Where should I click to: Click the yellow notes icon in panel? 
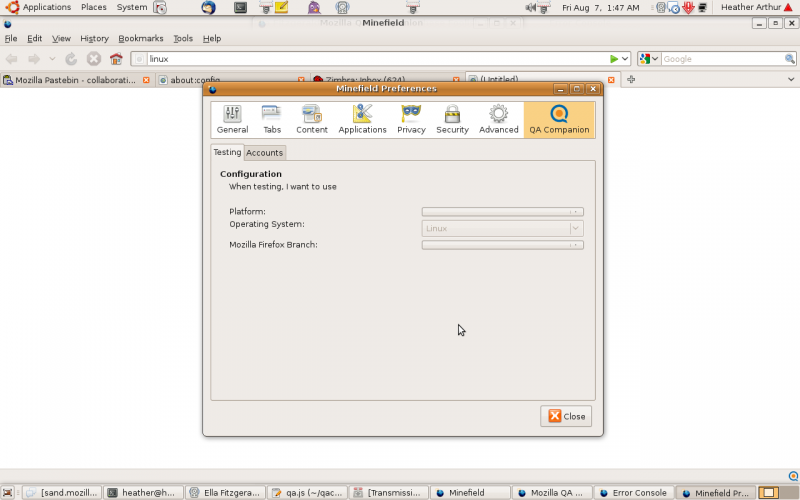(281, 7)
